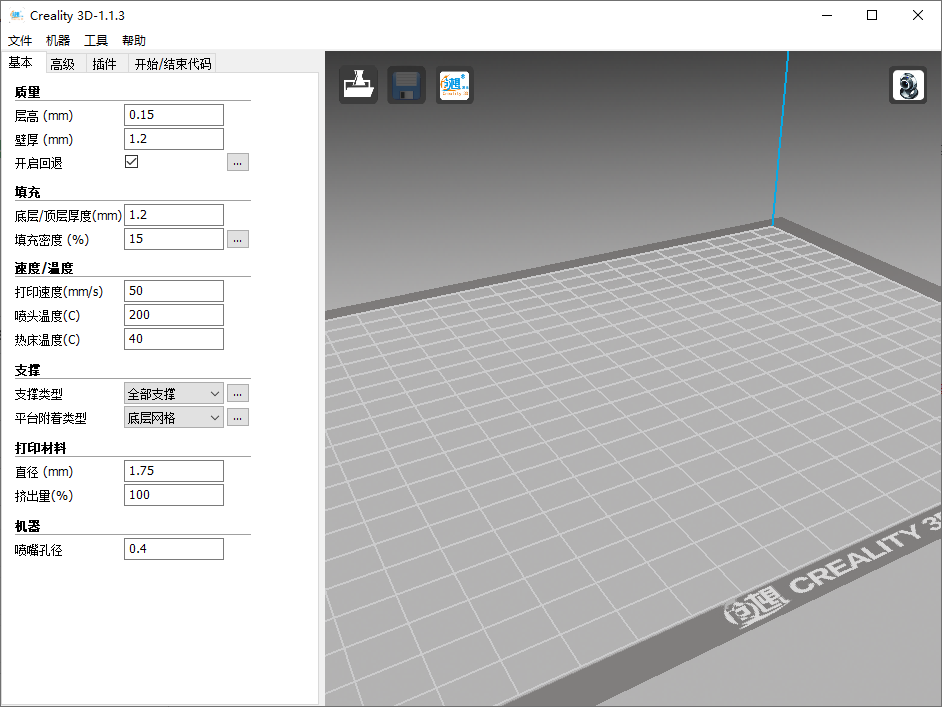The image size is (942, 707).
Task: Switch to the 插件 tab
Action: click(104, 64)
